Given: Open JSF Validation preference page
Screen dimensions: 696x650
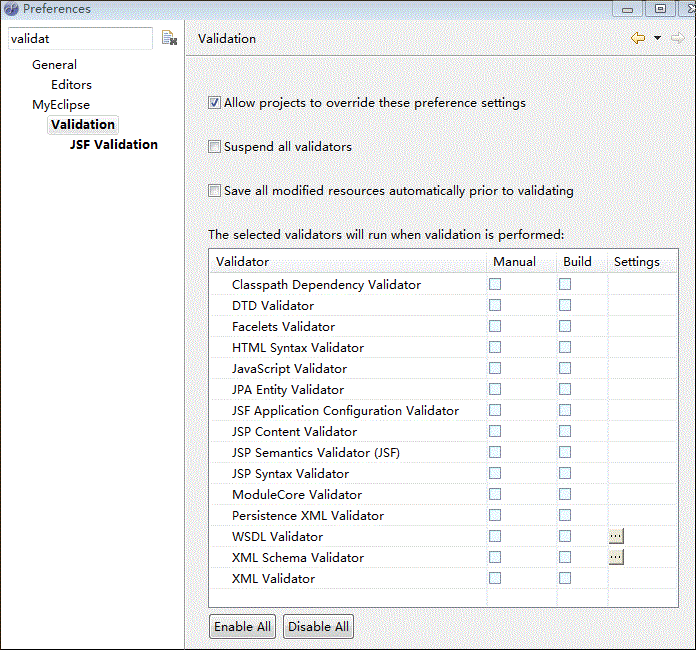Looking at the screenshot, I should tap(113, 145).
